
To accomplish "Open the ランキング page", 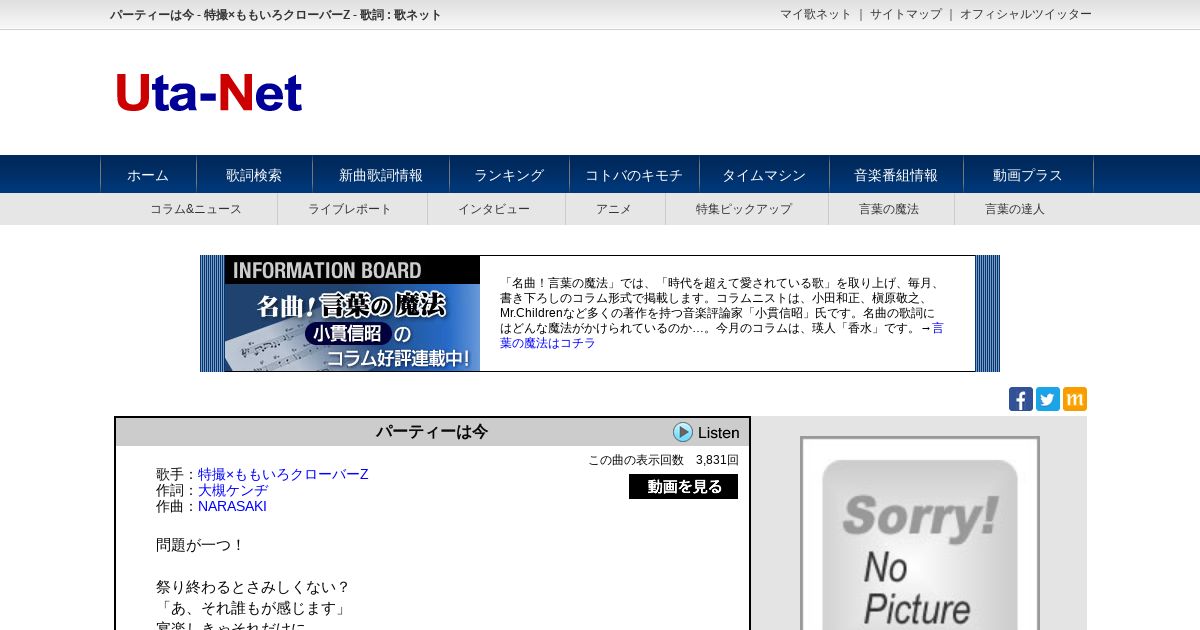I will pos(509,175).
